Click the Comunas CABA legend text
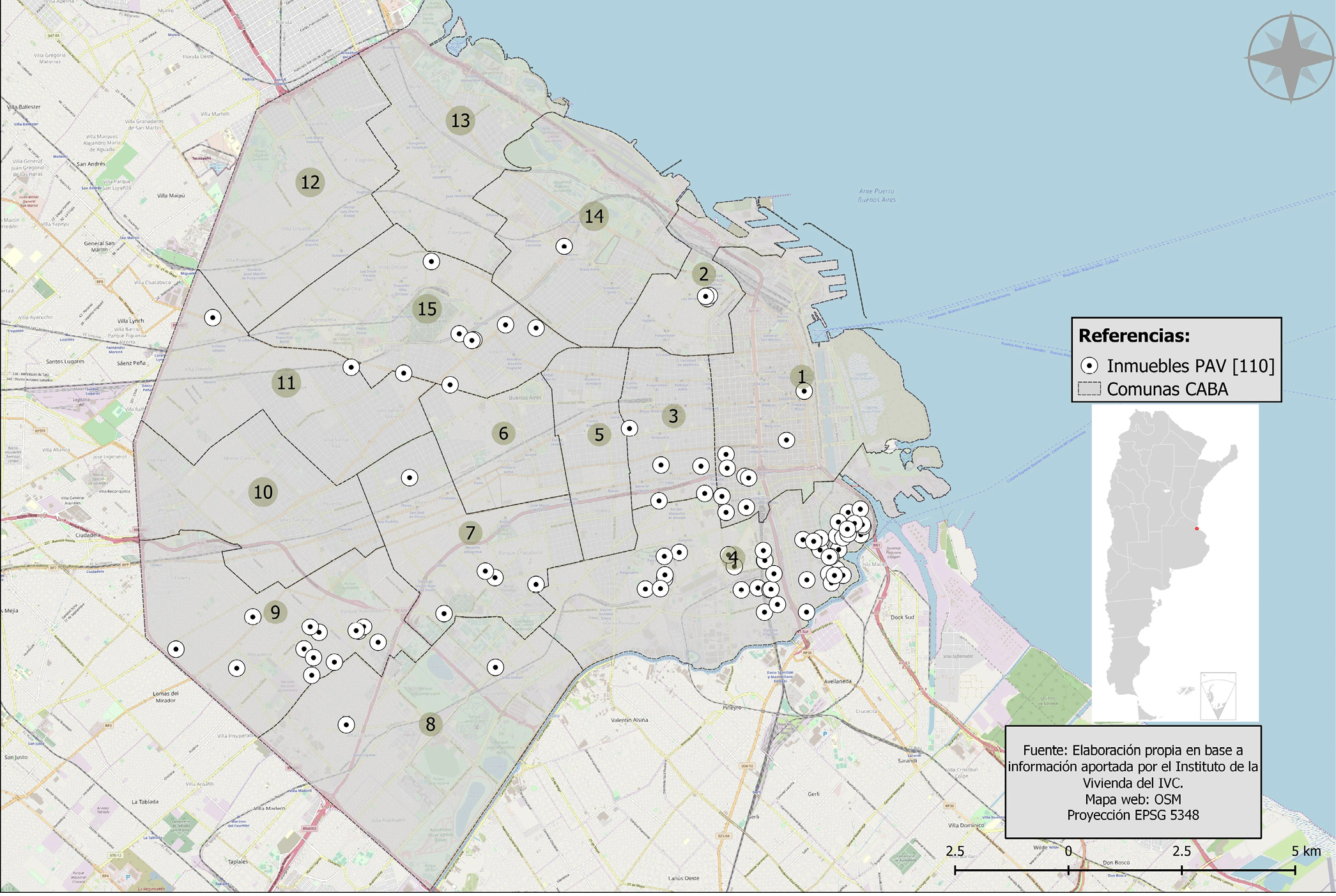 (x=1167, y=390)
